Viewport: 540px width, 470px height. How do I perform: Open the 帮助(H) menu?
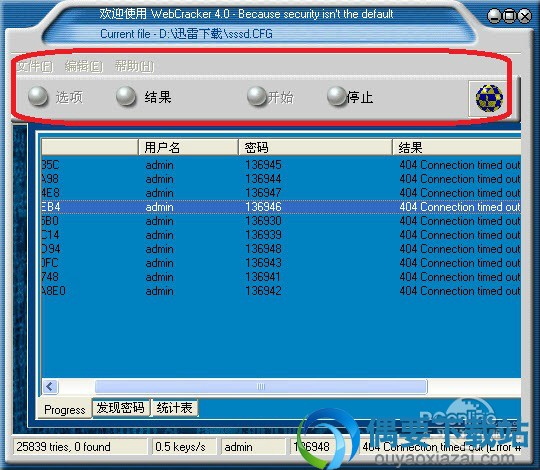[x=135, y=66]
